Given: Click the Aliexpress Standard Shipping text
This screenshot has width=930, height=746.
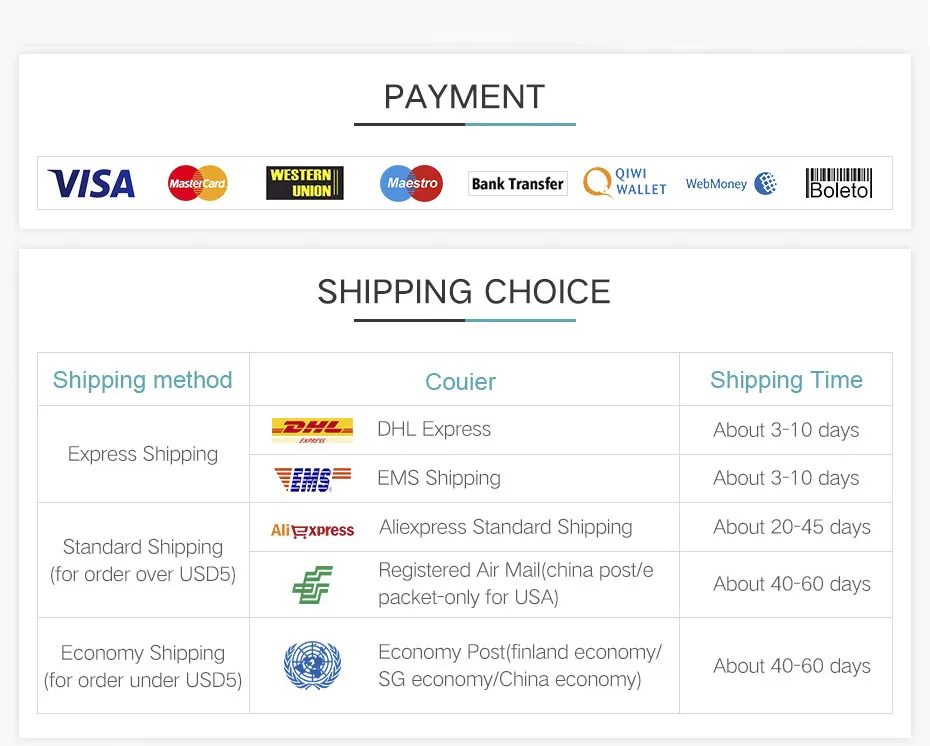Looking at the screenshot, I should pyautogui.click(x=506, y=527).
